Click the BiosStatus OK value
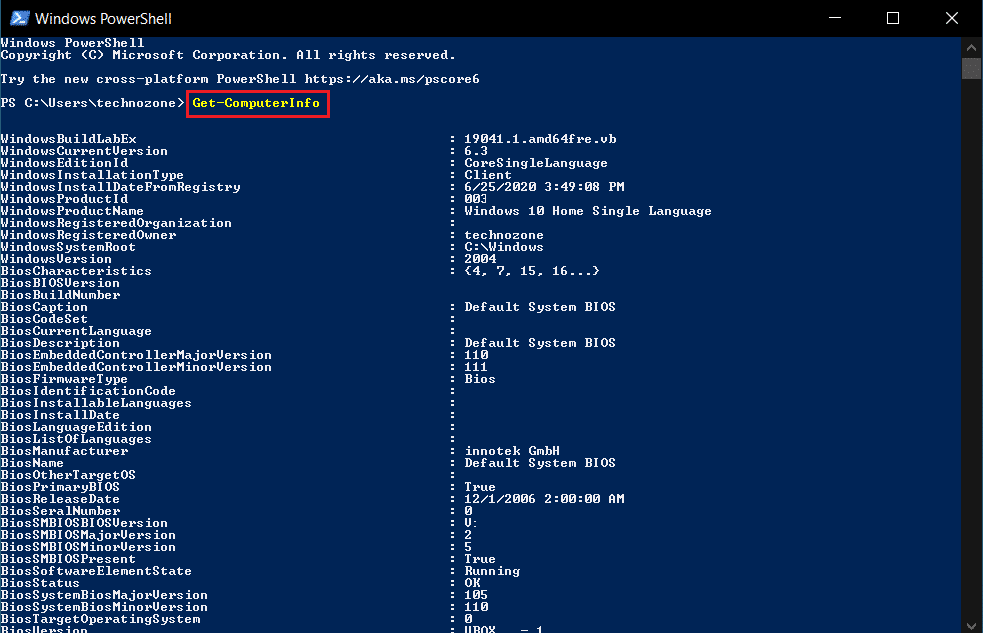Viewport: 983px width, 633px height. coord(472,583)
